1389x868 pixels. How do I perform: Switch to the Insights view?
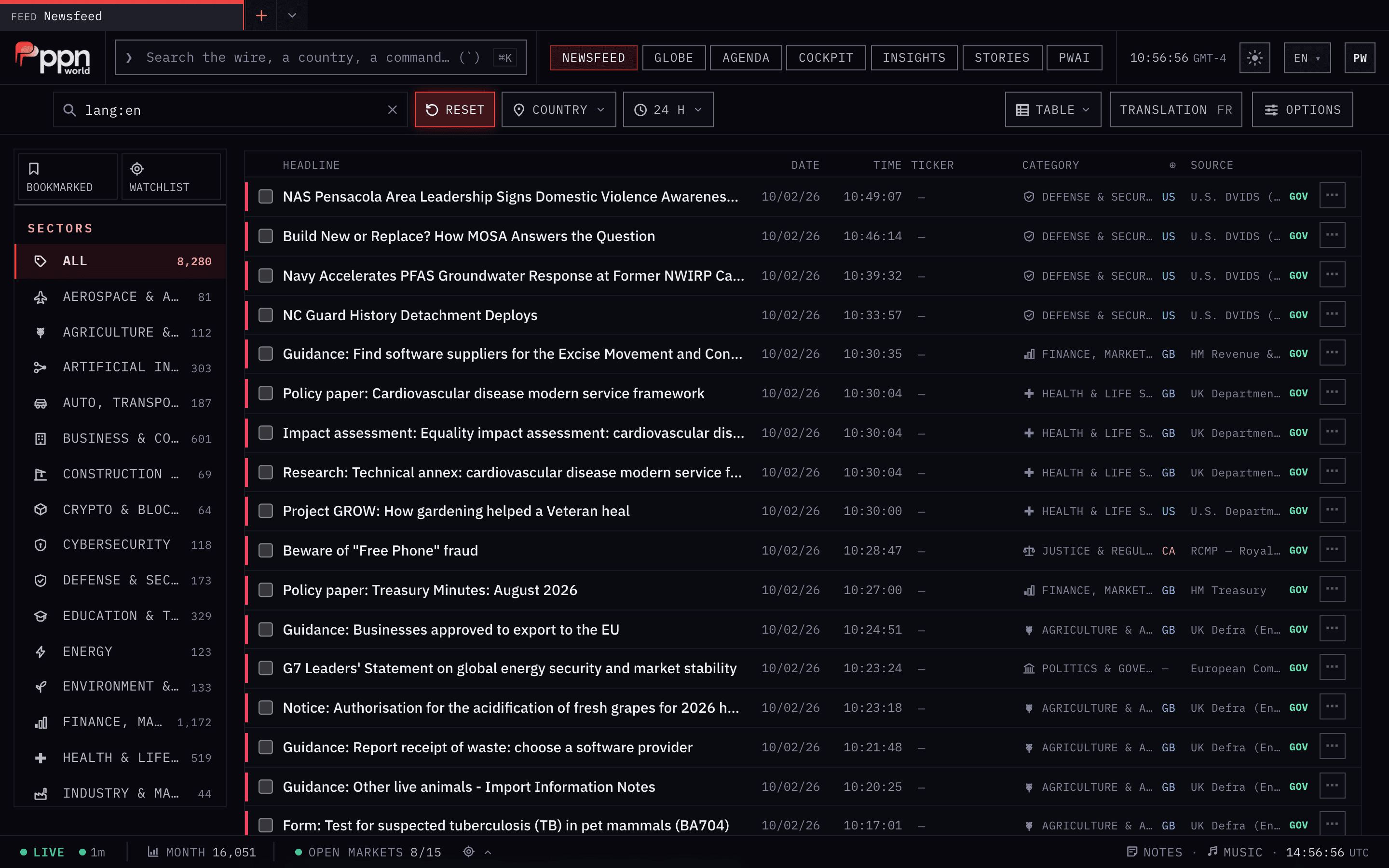(914, 58)
